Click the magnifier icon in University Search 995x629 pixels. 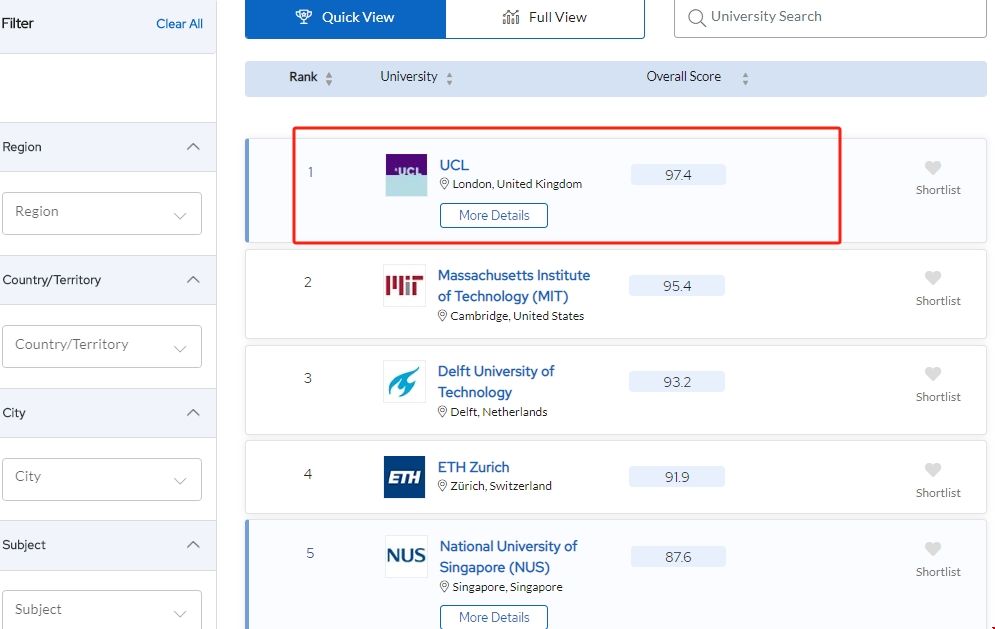[x=699, y=17]
